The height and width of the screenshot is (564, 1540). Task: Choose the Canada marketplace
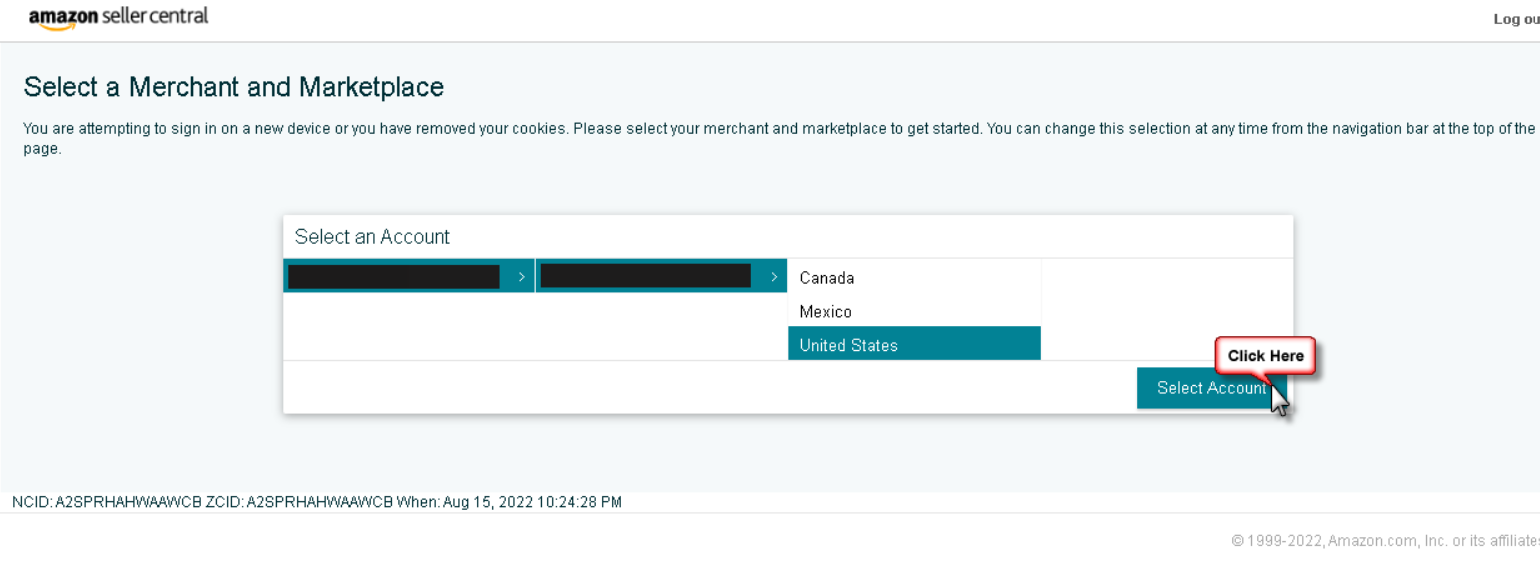click(x=827, y=278)
